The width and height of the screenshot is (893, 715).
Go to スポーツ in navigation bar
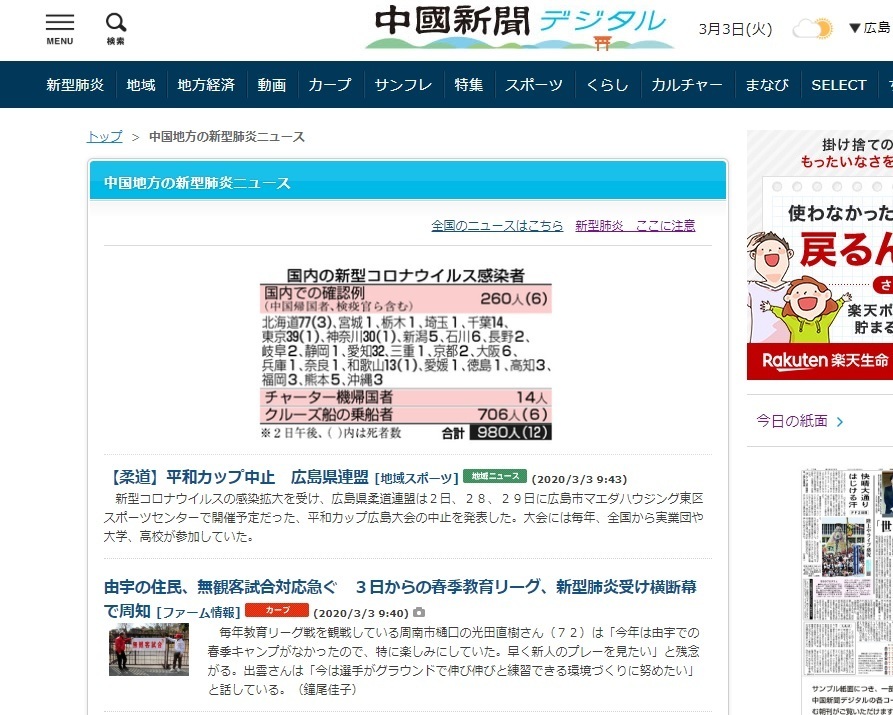[533, 85]
